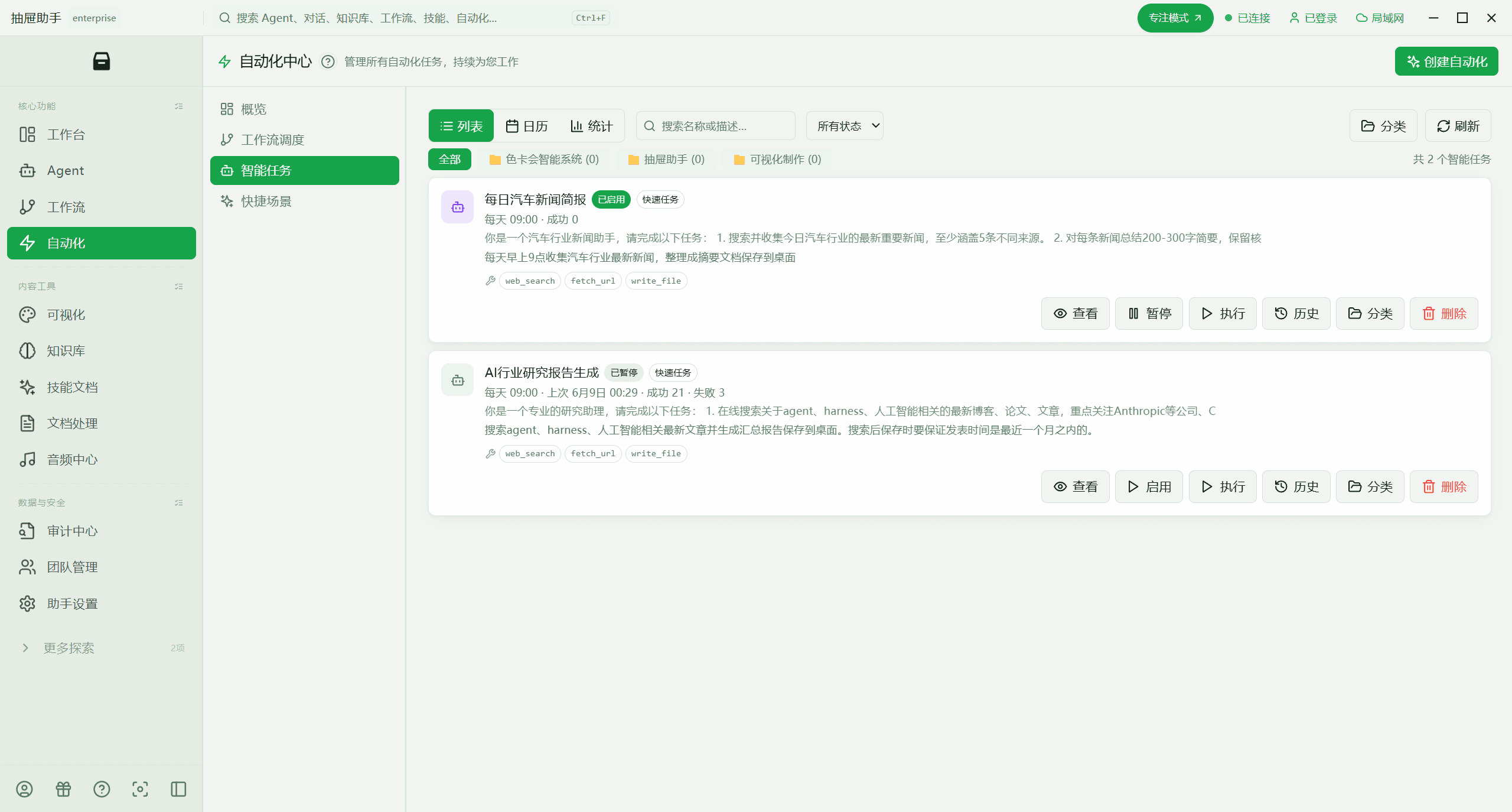Open the drawer logo icon in sidebar
The width and height of the screenshot is (1512, 812).
(102, 61)
